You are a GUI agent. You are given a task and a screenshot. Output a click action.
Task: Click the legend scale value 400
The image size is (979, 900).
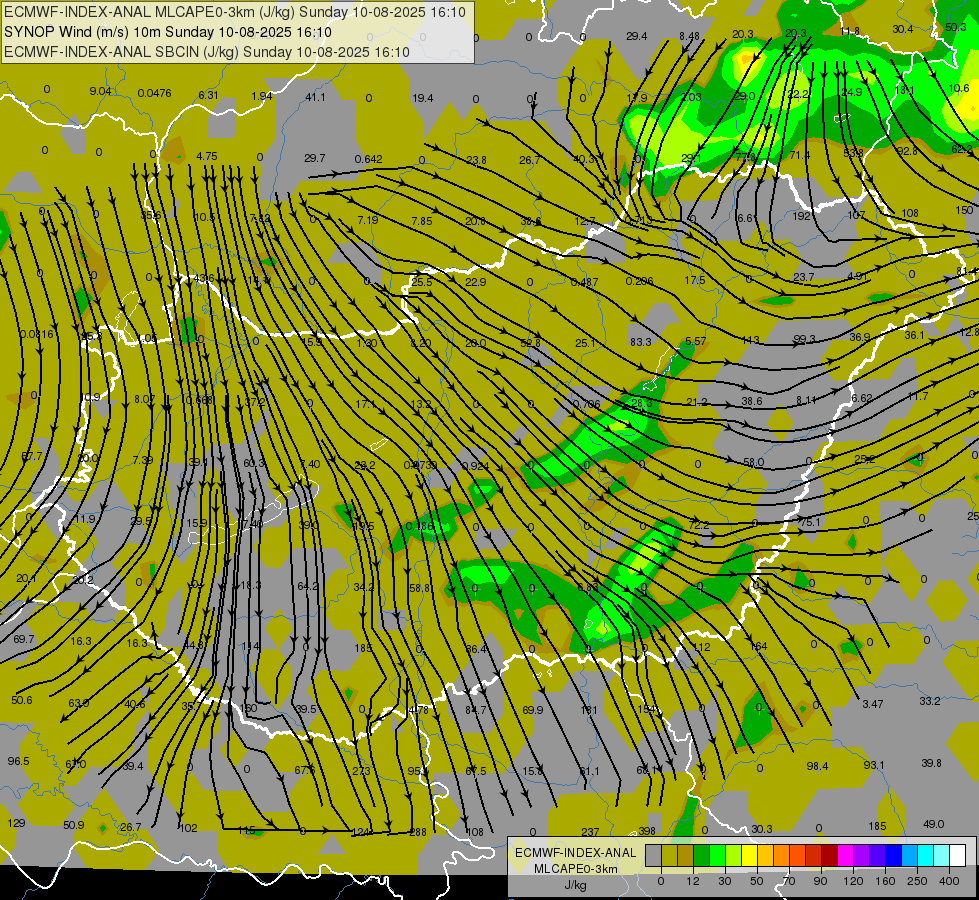(949, 881)
